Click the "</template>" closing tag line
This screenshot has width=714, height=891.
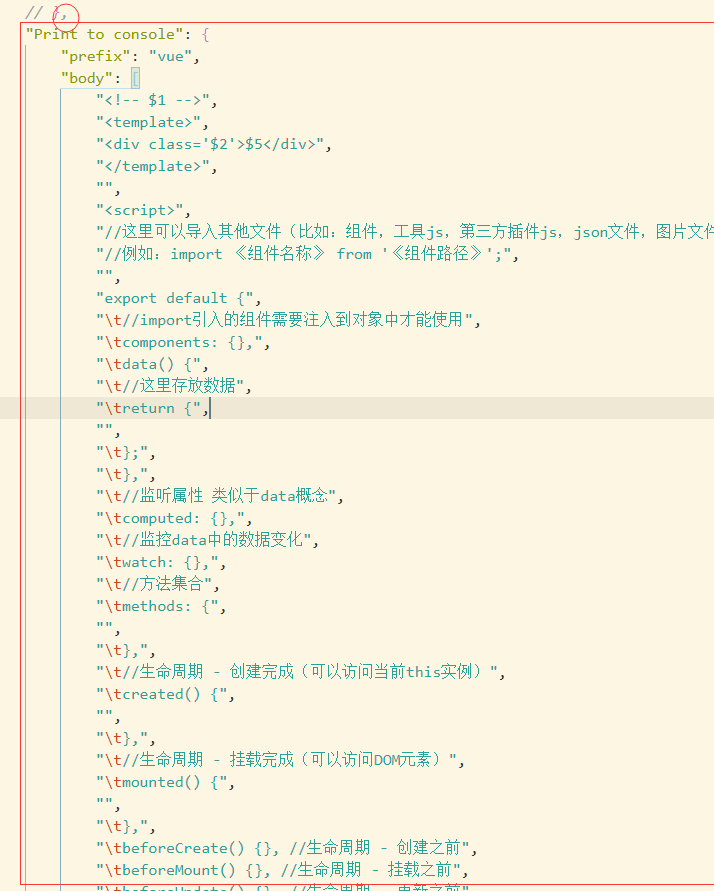tap(155, 166)
